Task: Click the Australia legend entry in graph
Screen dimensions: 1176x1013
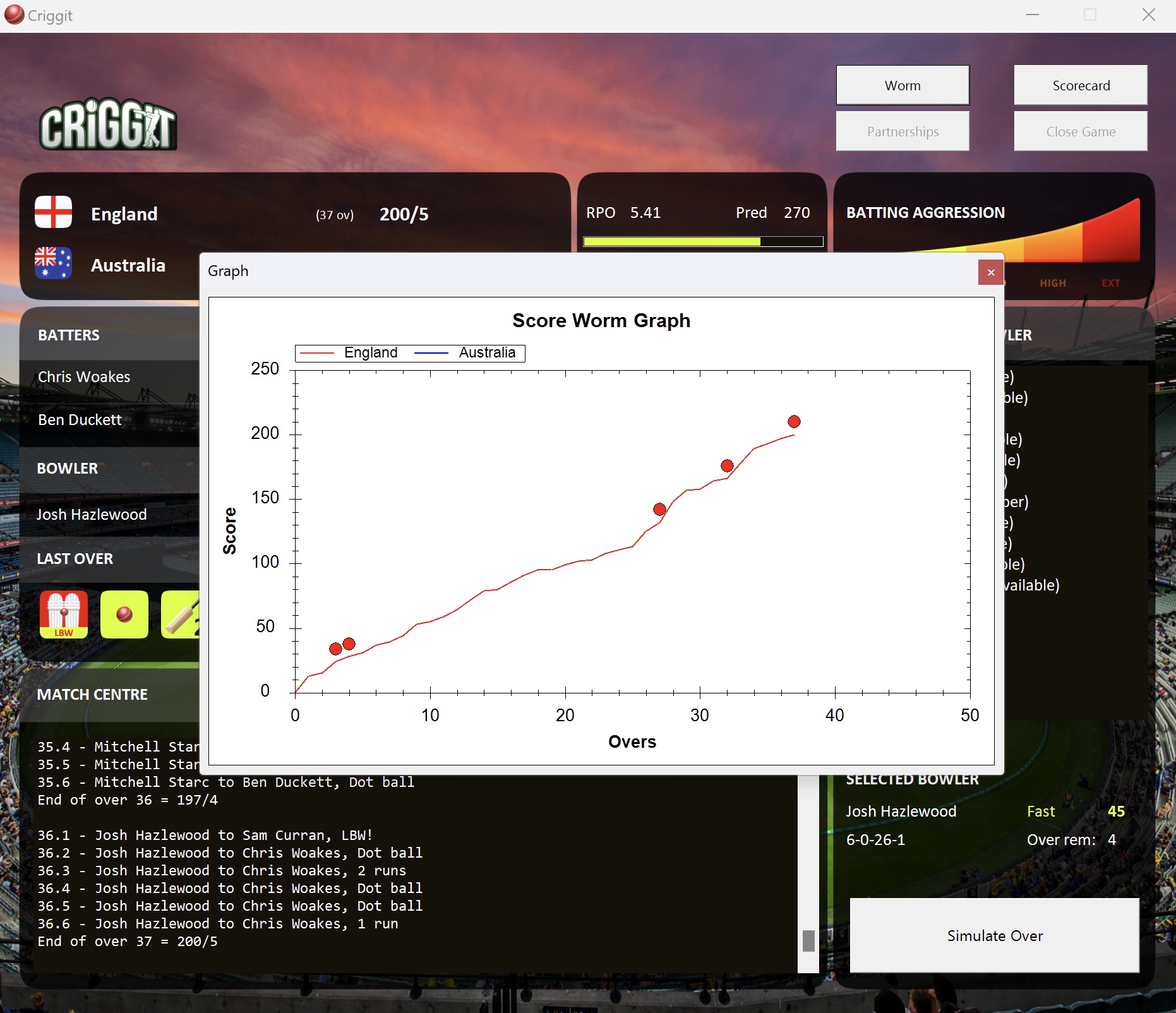Action: (465, 352)
